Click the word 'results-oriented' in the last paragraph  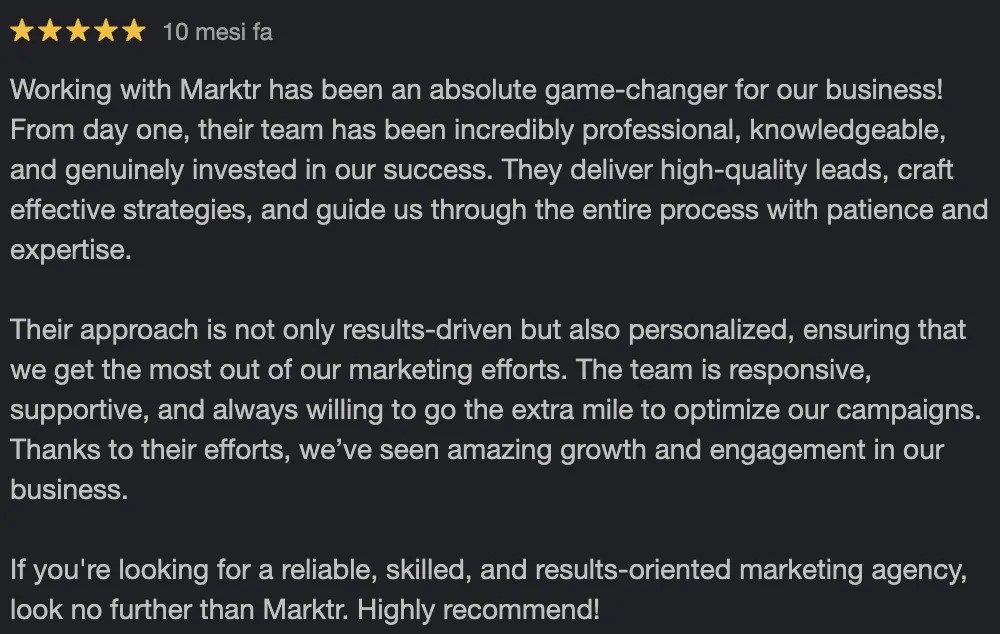coord(633,570)
